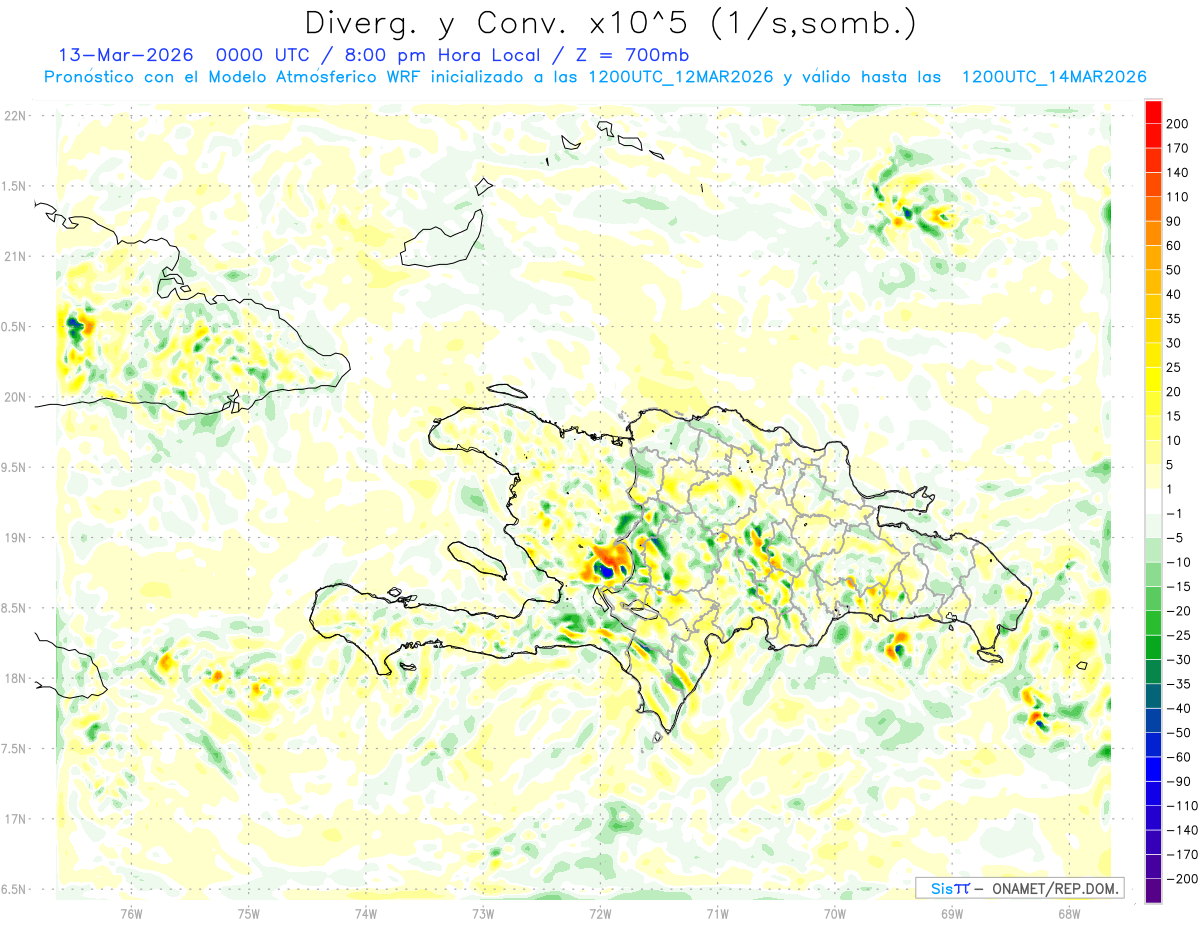Click the "19N" latitude label

15,537
